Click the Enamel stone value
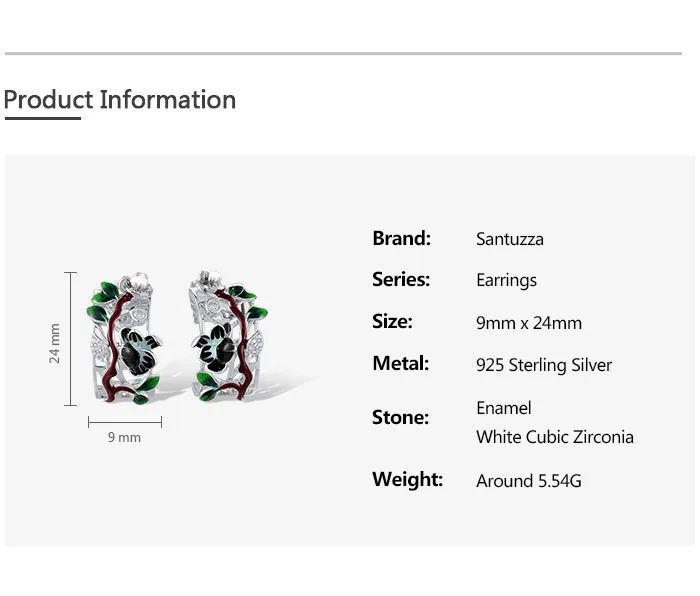 click(504, 408)
